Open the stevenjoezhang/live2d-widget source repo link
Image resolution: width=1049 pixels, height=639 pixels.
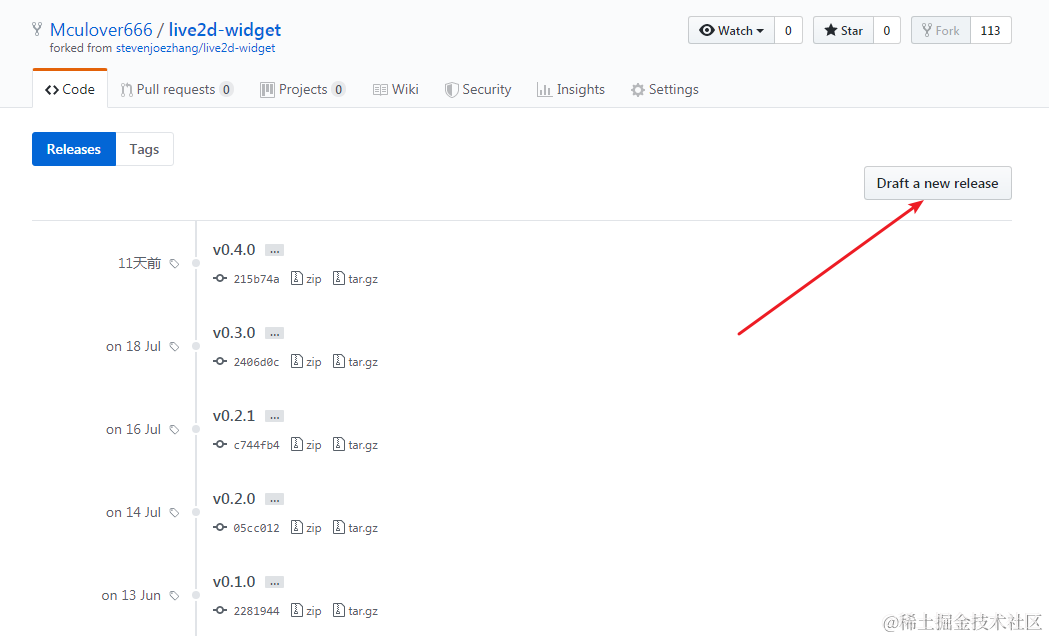coord(195,48)
